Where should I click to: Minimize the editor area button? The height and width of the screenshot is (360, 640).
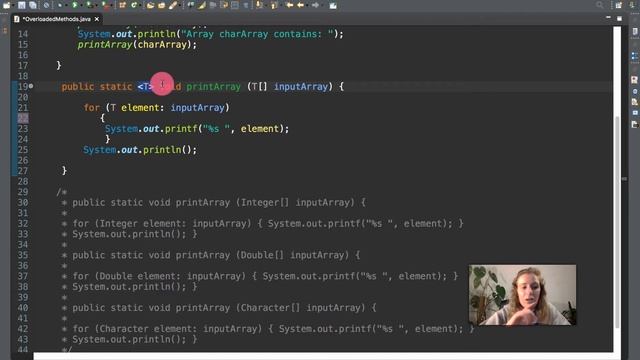(608, 18)
